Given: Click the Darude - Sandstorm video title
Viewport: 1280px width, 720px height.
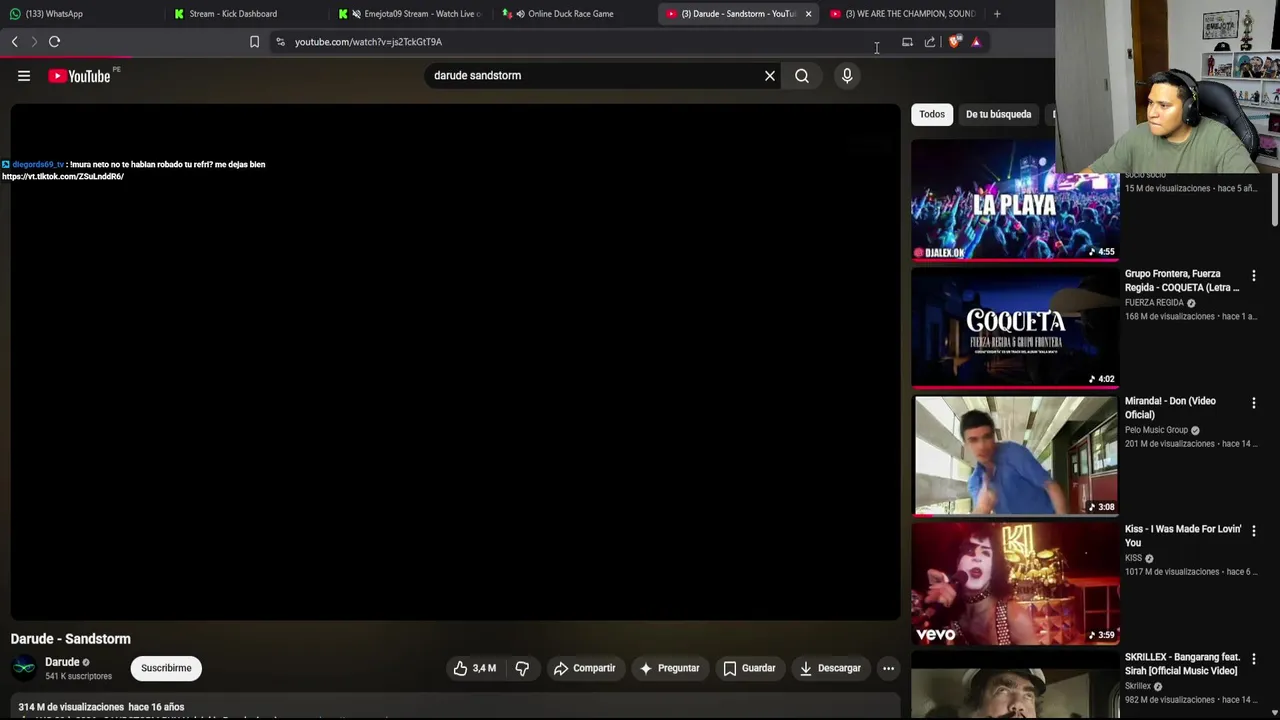Looking at the screenshot, I should click(71, 639).
